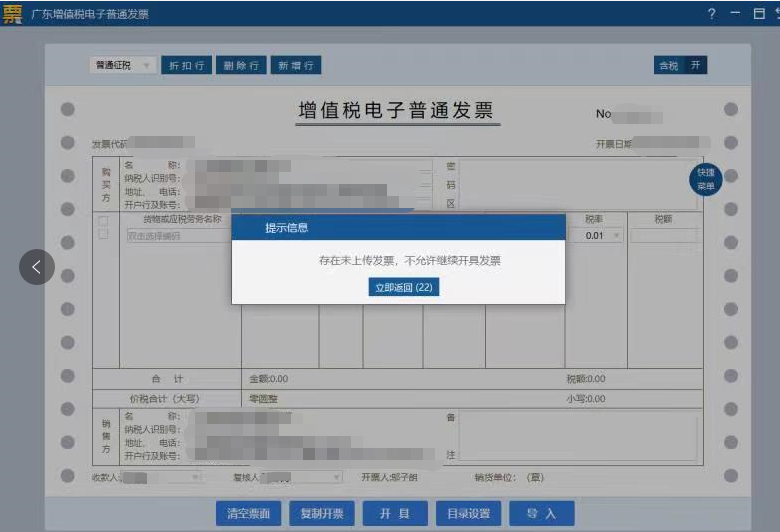Click the 复制开票 button
Image resolution: width=780 pixels, height=532 pixels.
pos(322,514)
